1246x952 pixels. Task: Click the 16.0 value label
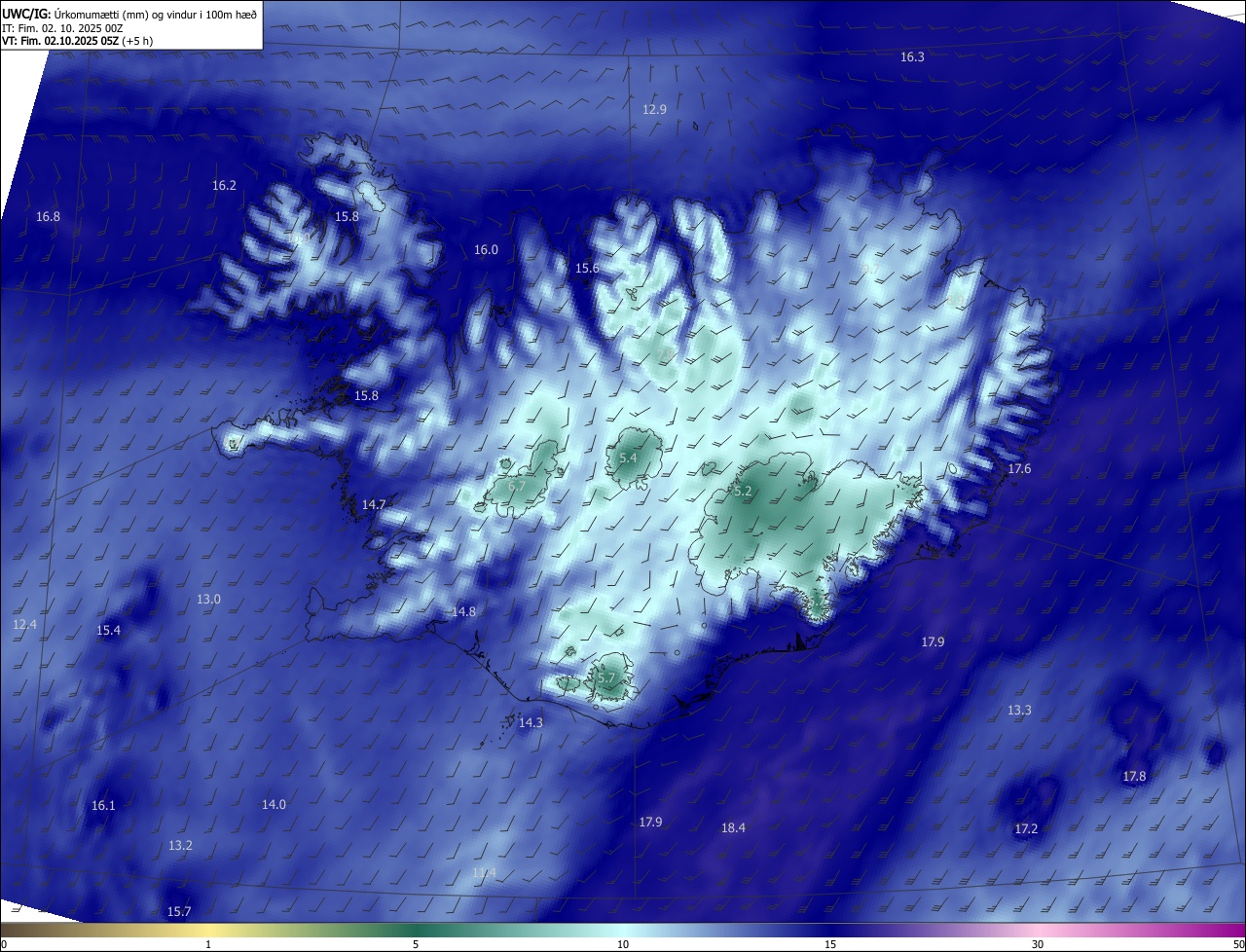pos(486,250)
